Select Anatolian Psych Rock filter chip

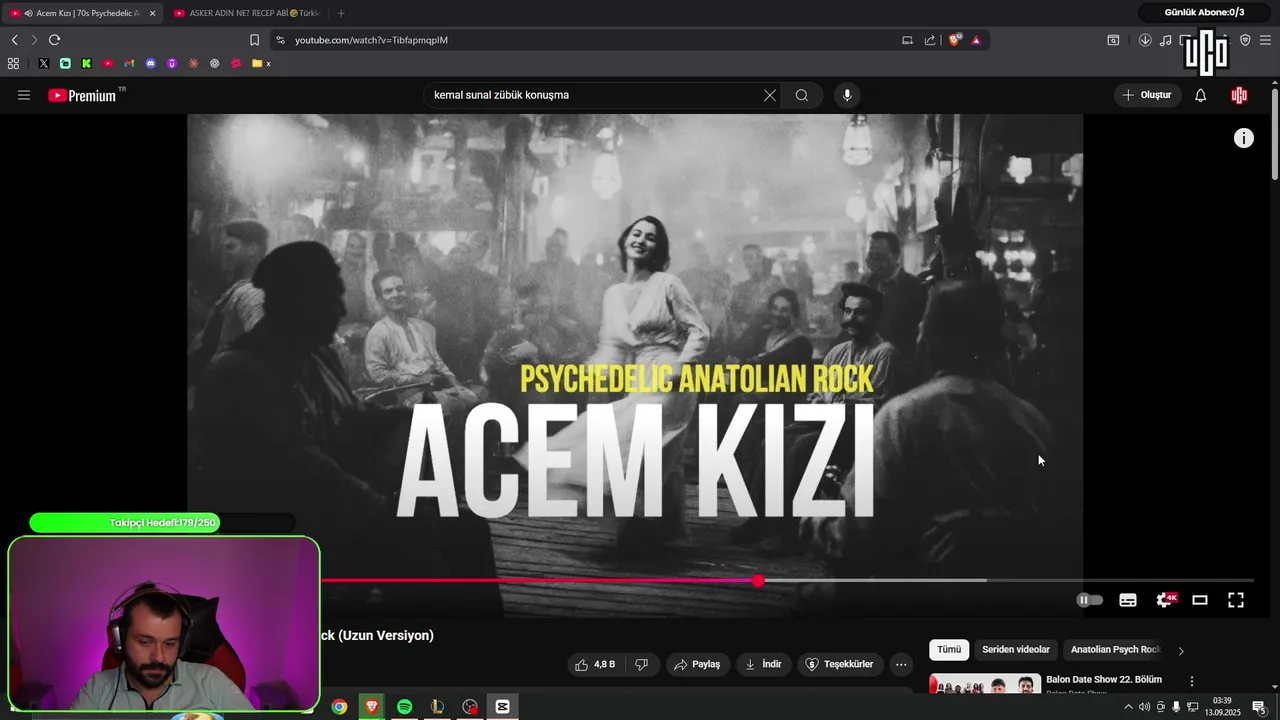(1115, 650)
